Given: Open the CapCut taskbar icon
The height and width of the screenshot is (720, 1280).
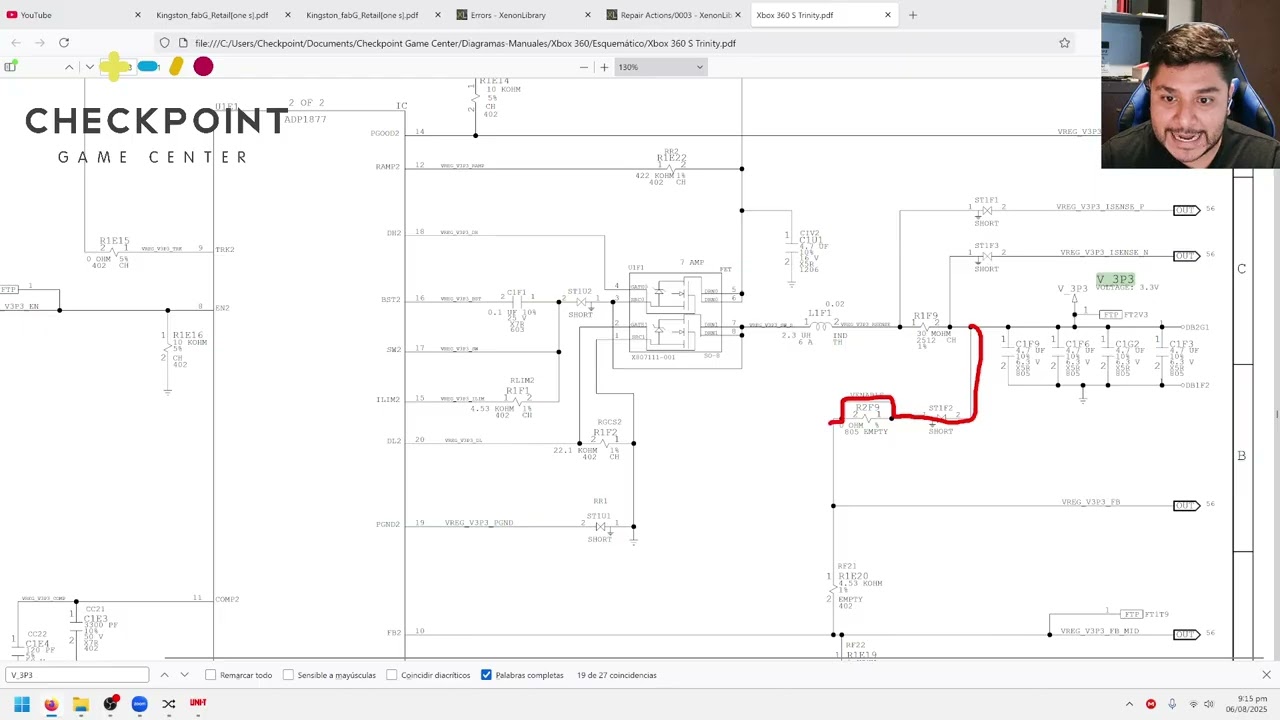Looking at the screenshot, I should coord(169,703).
